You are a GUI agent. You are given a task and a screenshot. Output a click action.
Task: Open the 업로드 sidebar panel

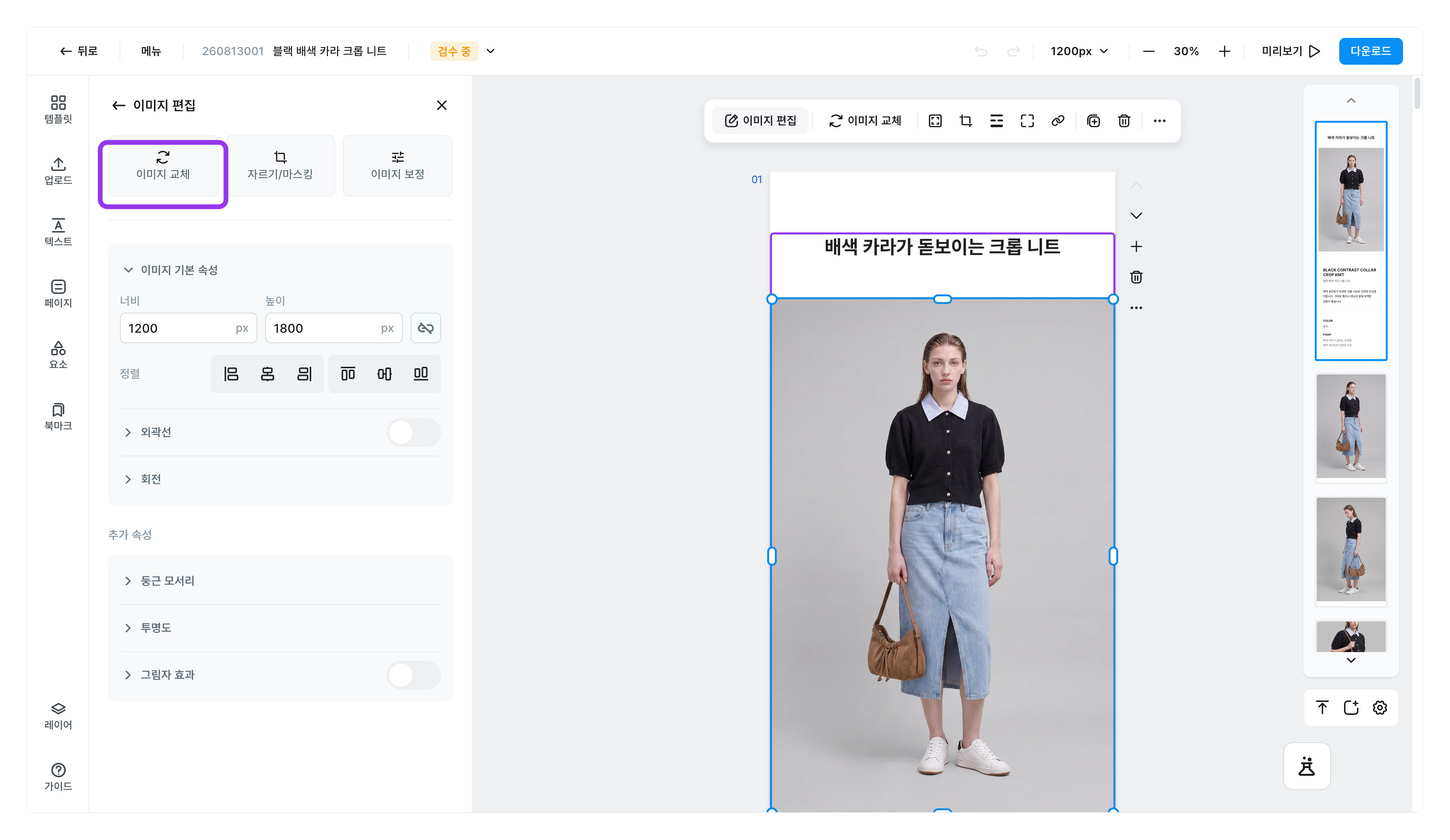(x=58, y=171)
